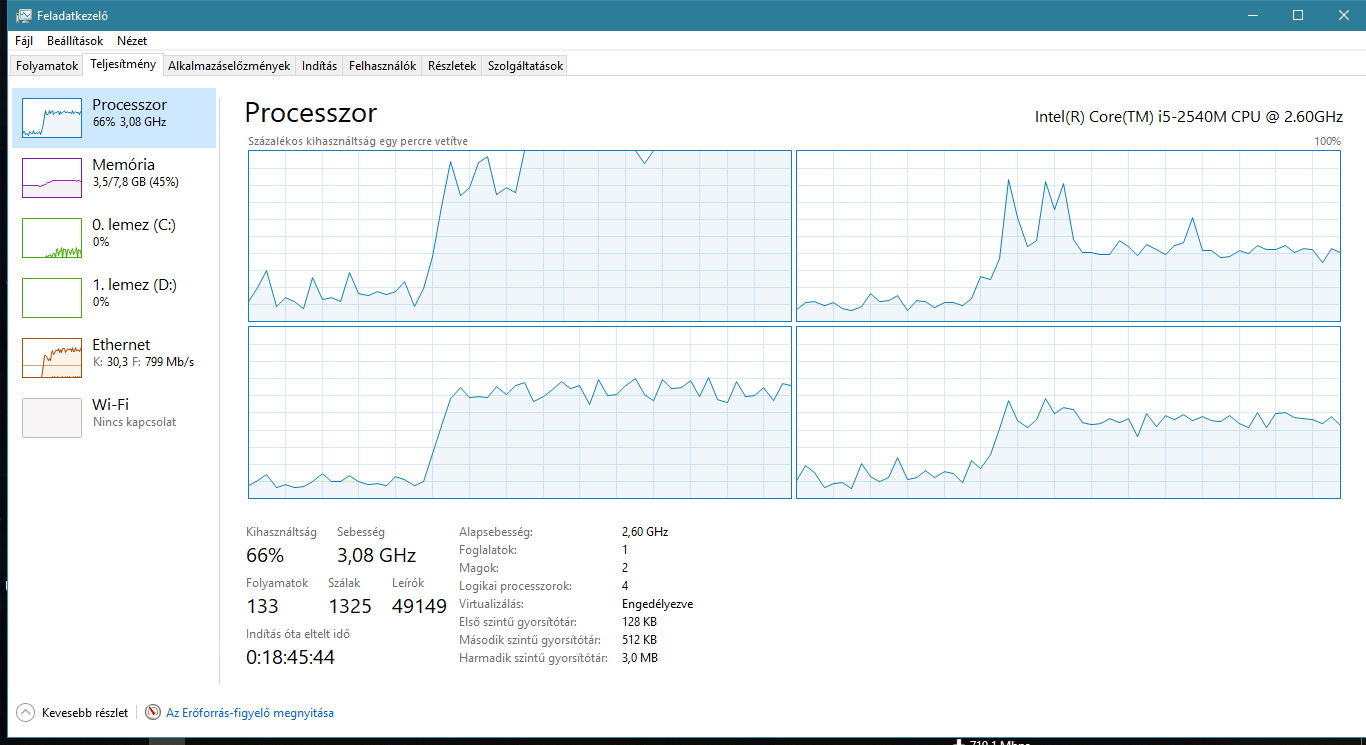
Task: Click the uptime value 0:18:45:44
Action: coord(290,657)
